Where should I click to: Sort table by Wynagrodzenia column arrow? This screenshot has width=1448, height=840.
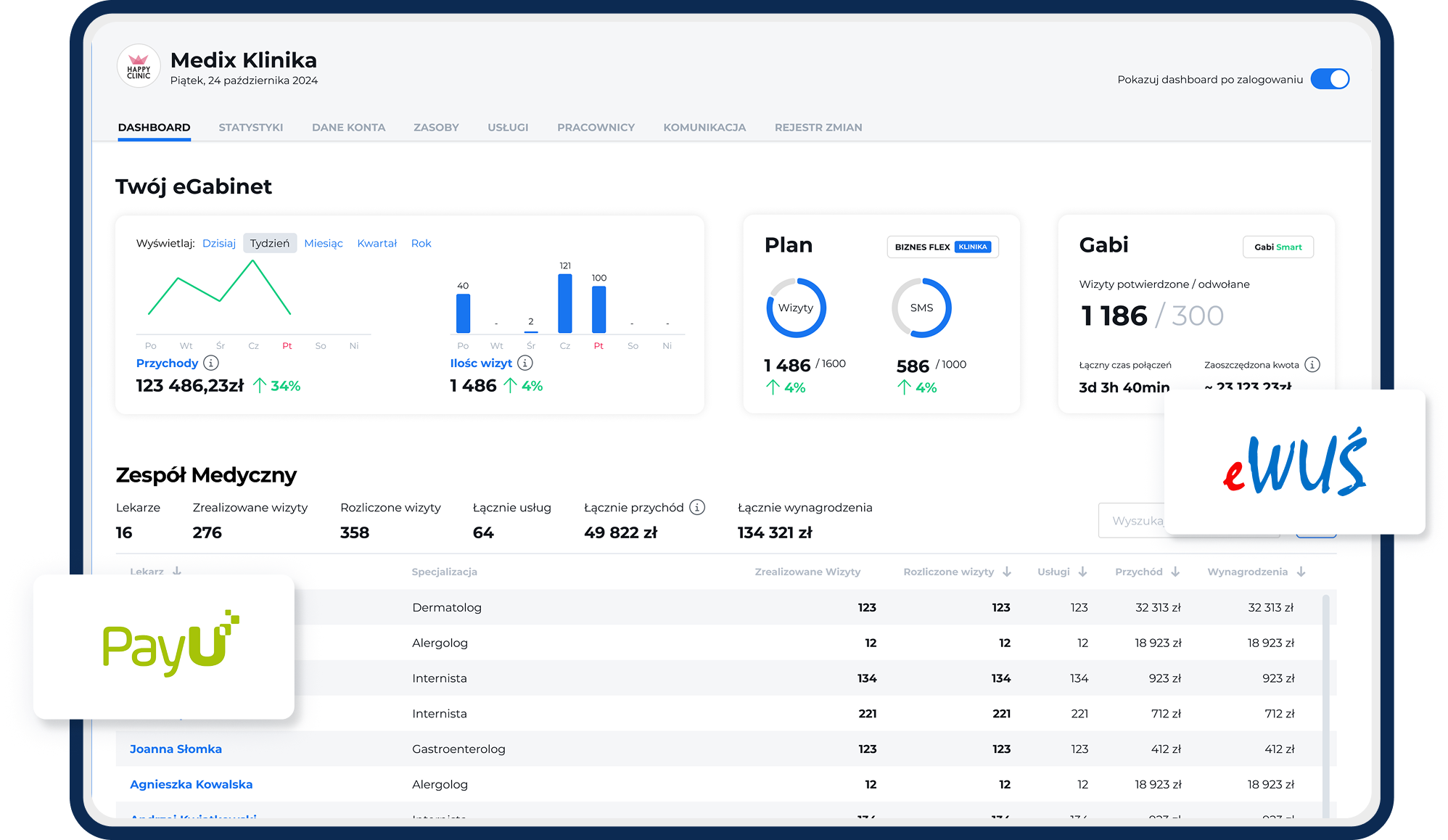coord(1301,572)
